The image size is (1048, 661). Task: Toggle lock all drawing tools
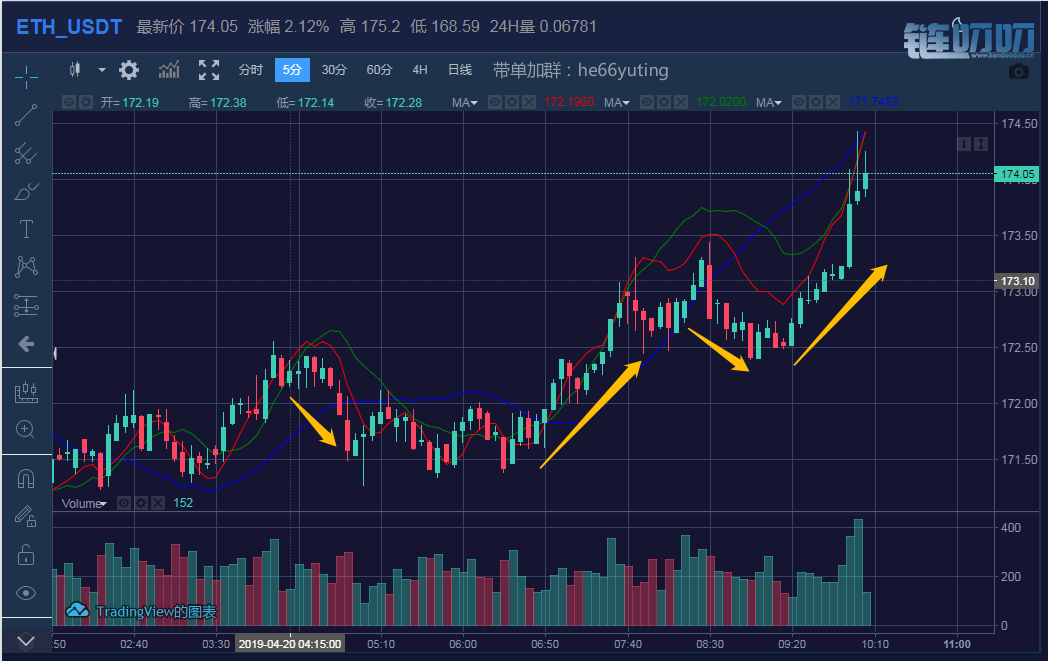[26, 555]
